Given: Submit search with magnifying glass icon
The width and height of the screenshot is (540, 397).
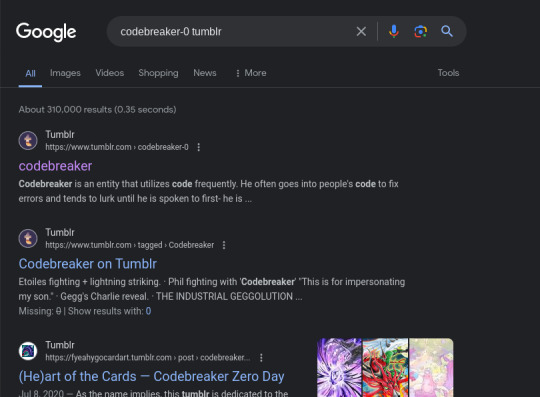Looking at the screenshot, I should [x=447, y=31].
